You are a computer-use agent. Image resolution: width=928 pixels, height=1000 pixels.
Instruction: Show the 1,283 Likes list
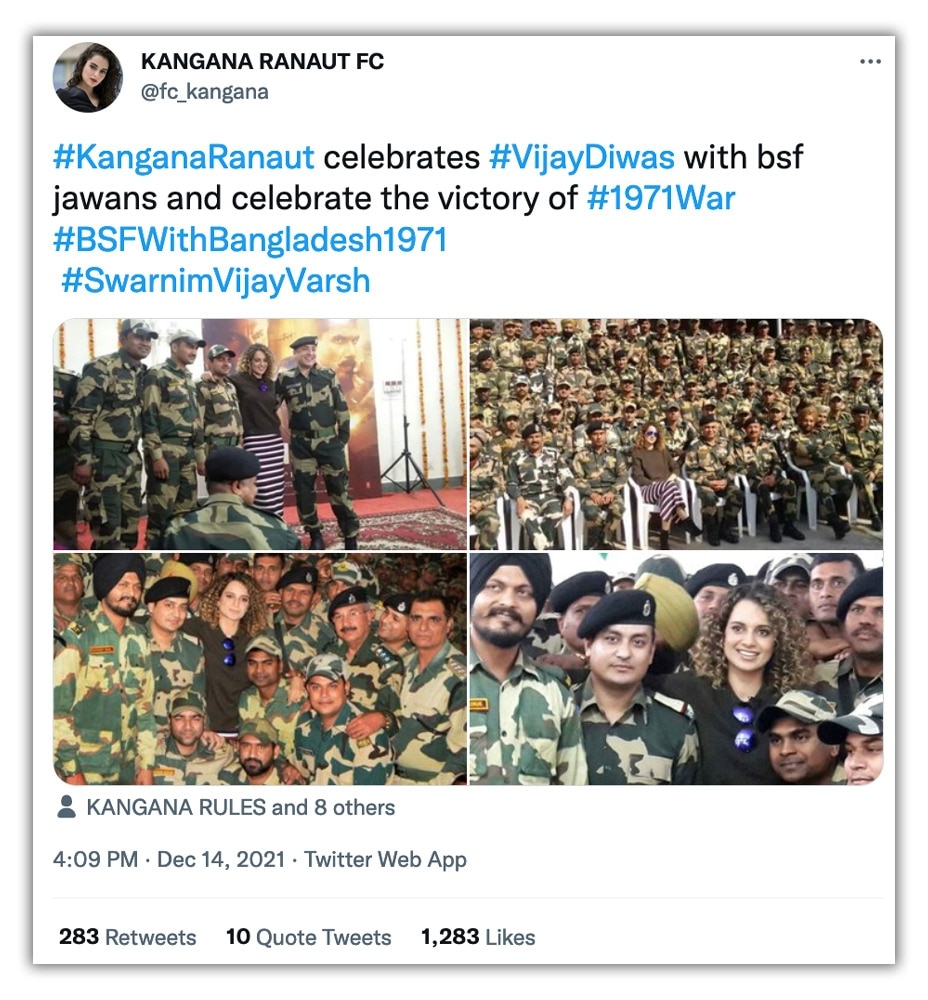pos(478,937)
